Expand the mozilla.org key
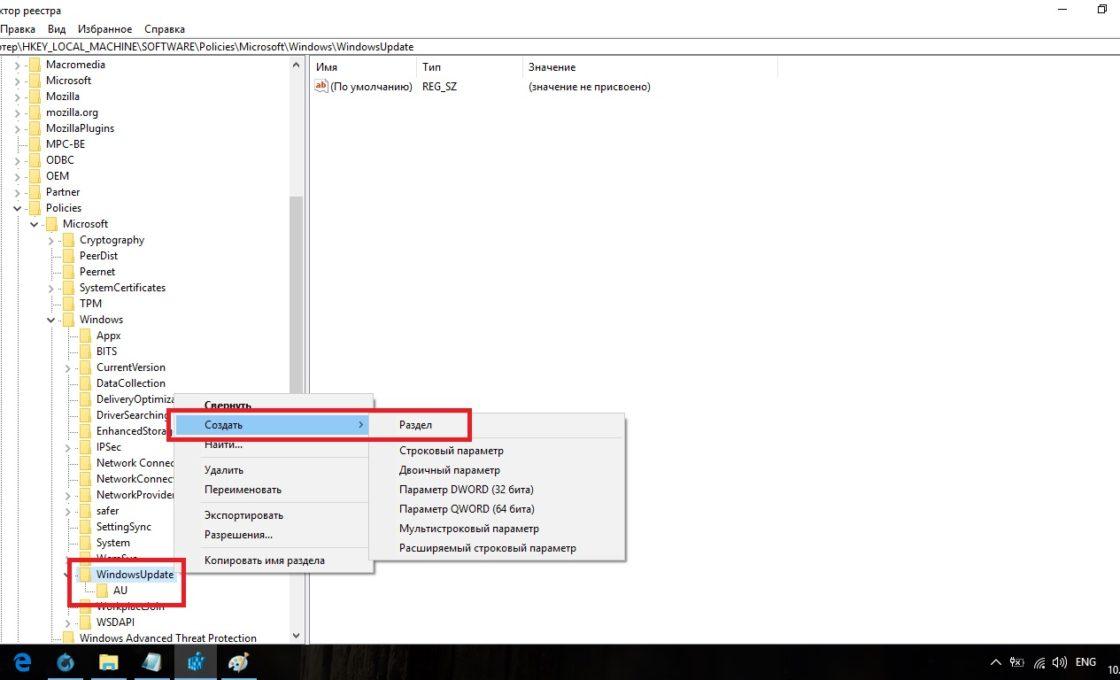 [x=17, y=113]
